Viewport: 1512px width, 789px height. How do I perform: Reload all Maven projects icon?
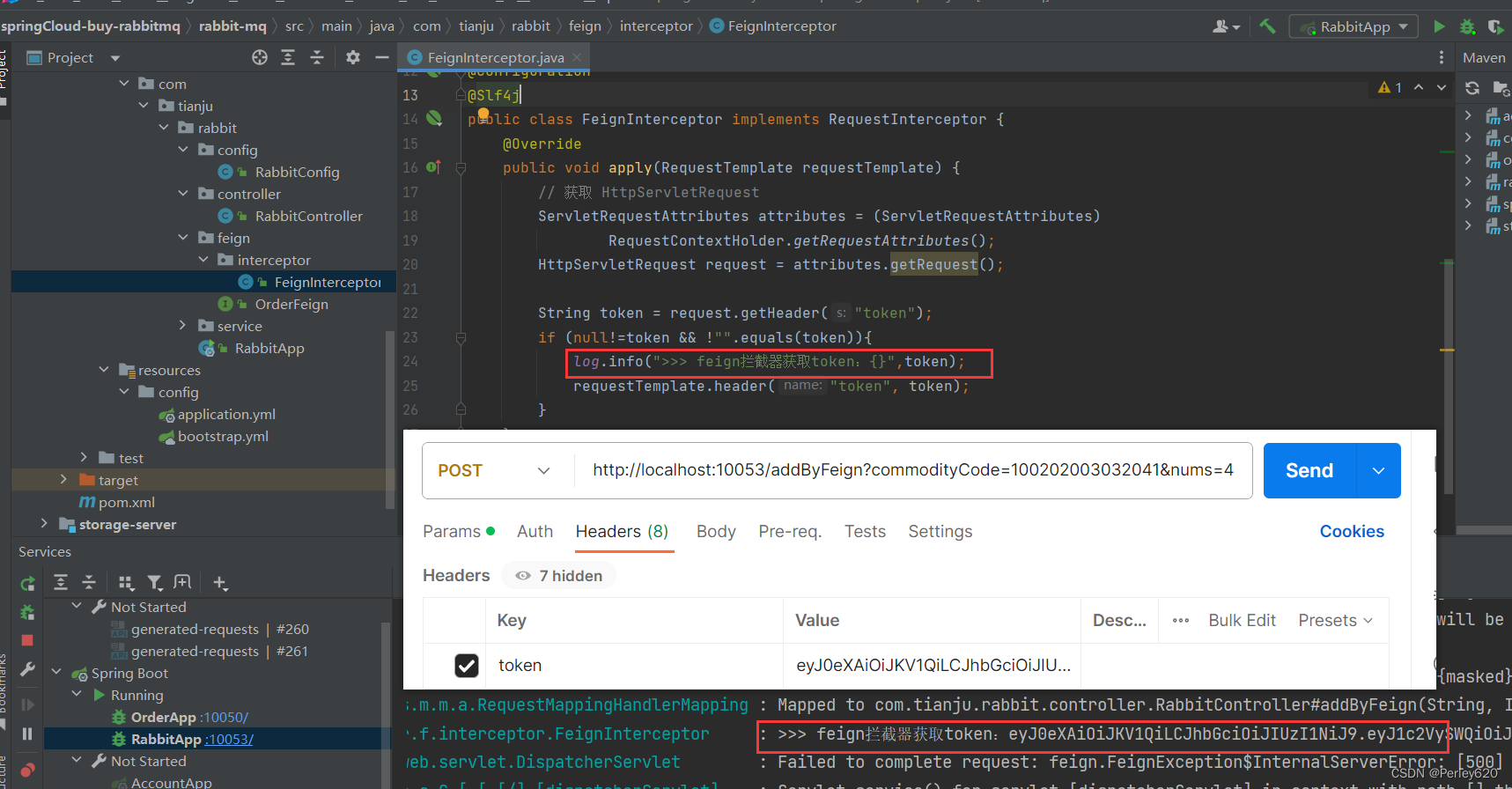1472,87
